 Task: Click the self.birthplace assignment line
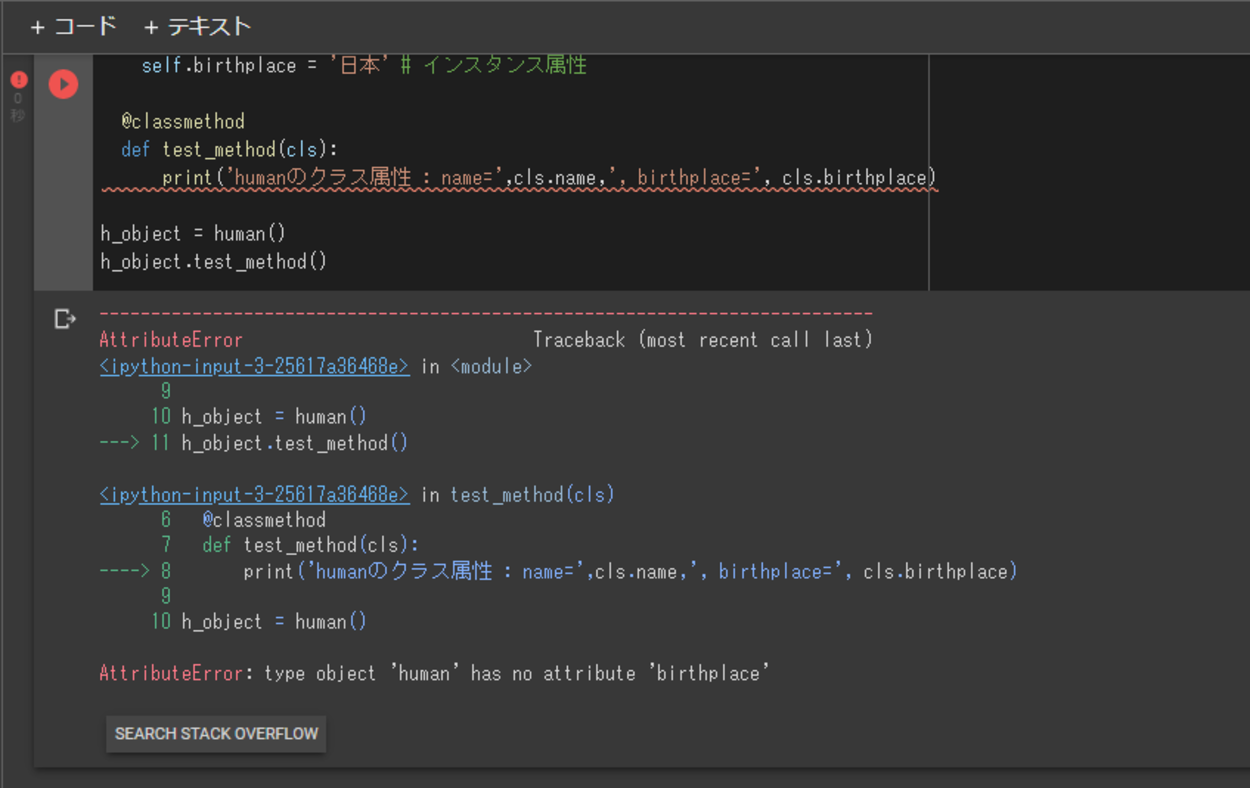tap(364, 66)
